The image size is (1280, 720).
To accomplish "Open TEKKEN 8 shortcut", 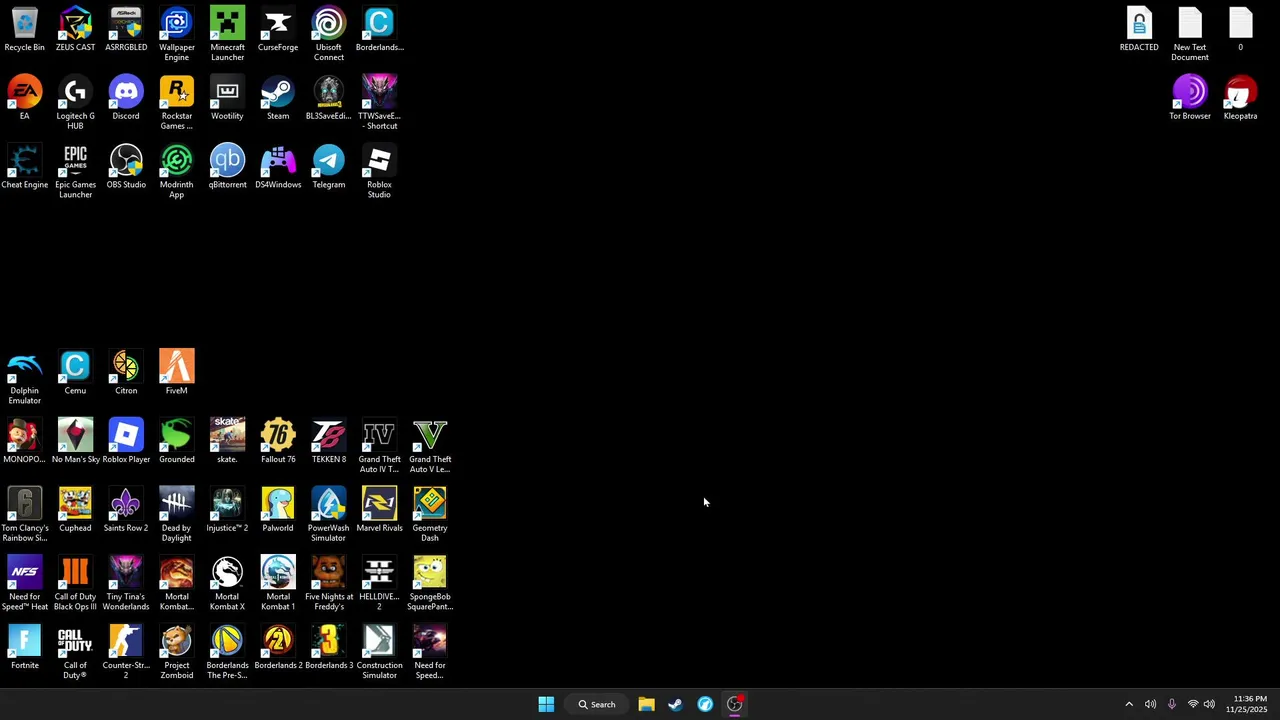I will point(329,442).
